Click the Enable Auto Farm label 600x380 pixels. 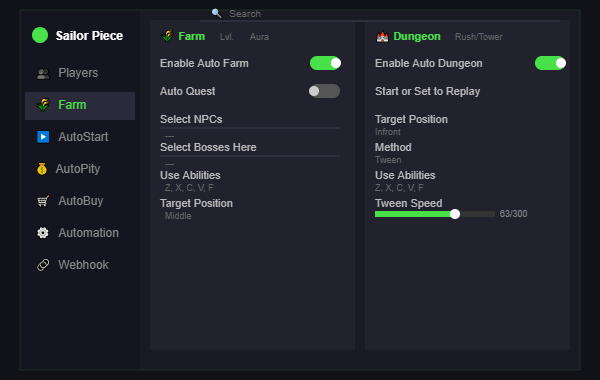(x=204, y=63)
